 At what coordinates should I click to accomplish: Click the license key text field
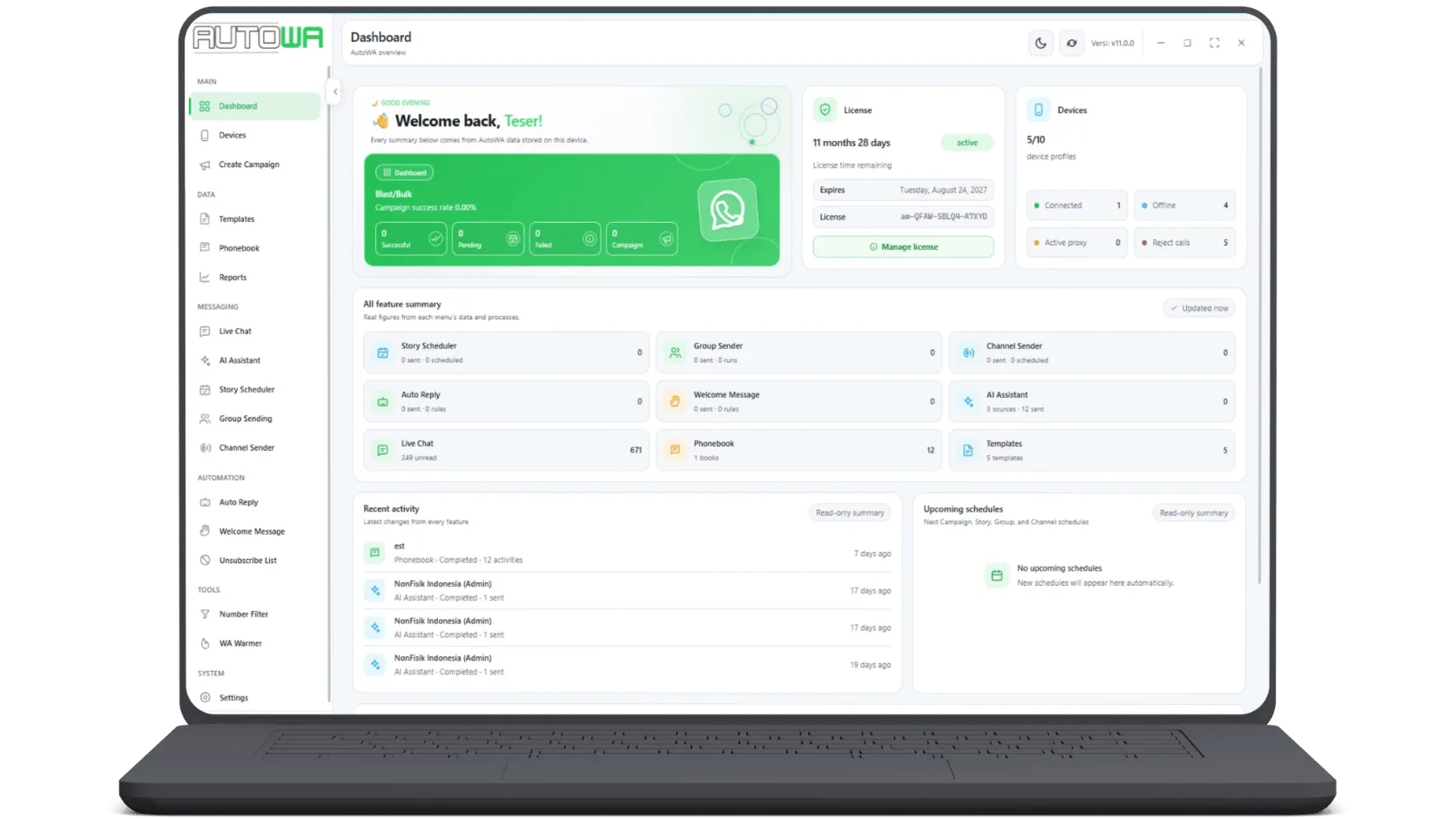(x=903, y=217)
